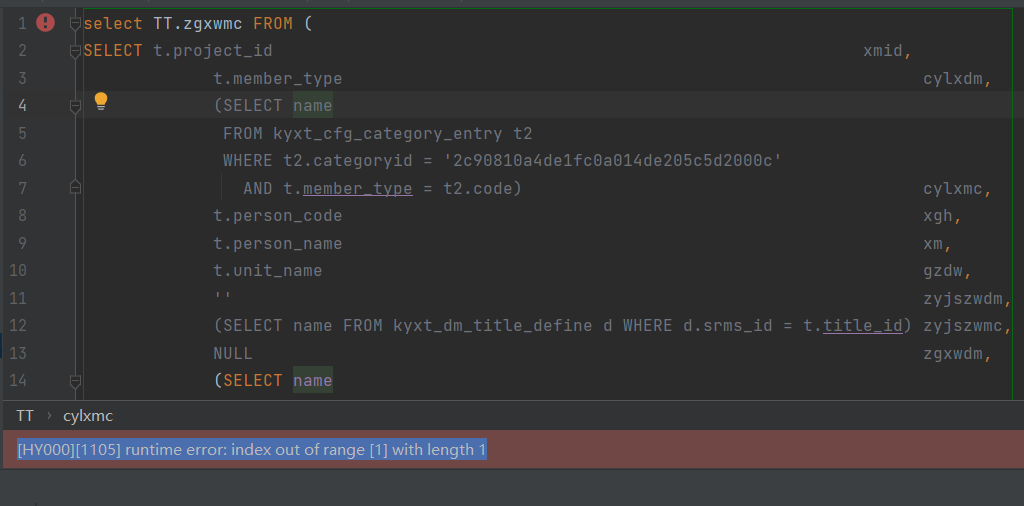Fold the subquery starting on line 4
The height and width of the screenshot is (506, 1024).
75,105
